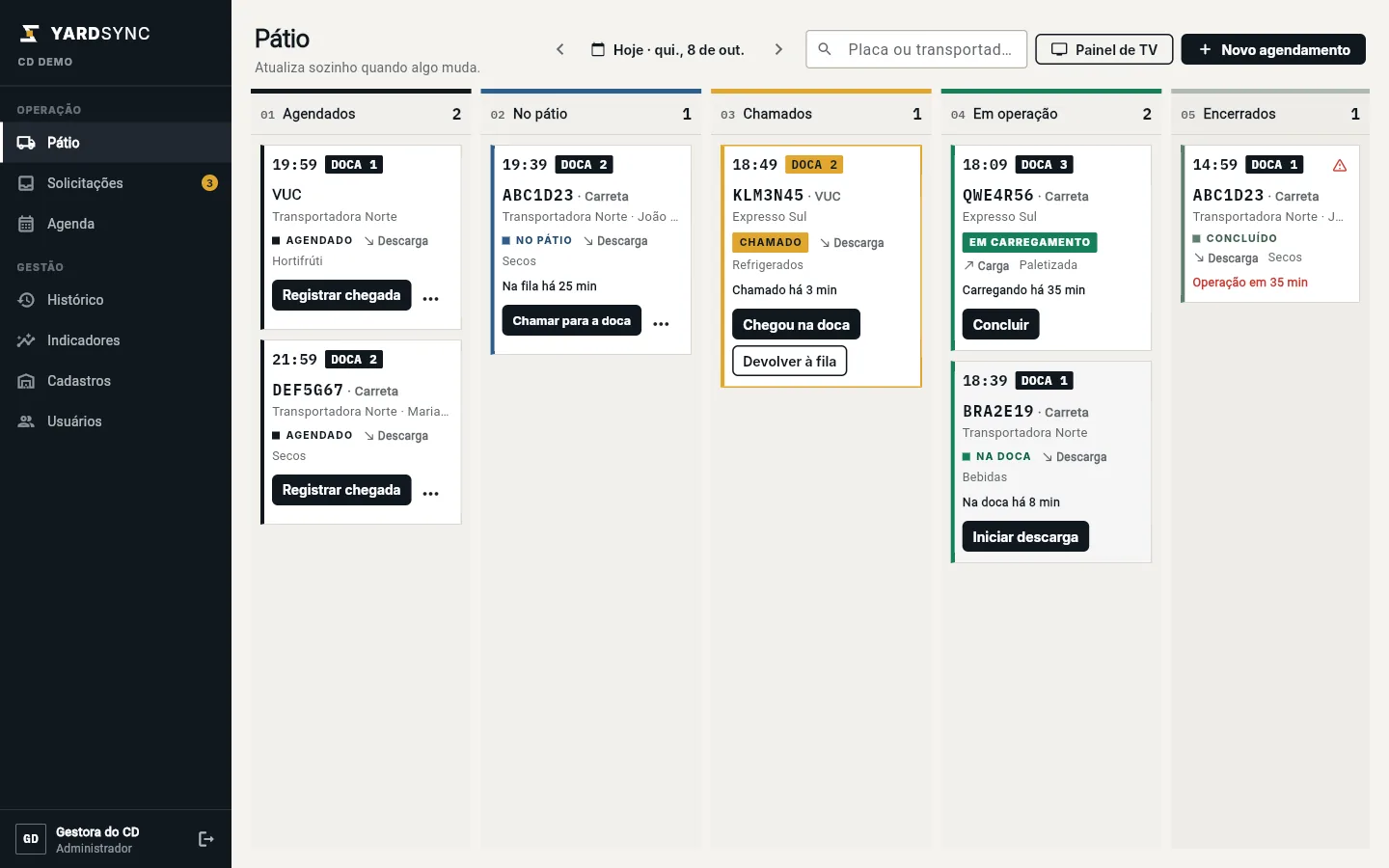Click the GD user avatar
The width and height of the screenshot is (1389, 868).
(31, 839)
